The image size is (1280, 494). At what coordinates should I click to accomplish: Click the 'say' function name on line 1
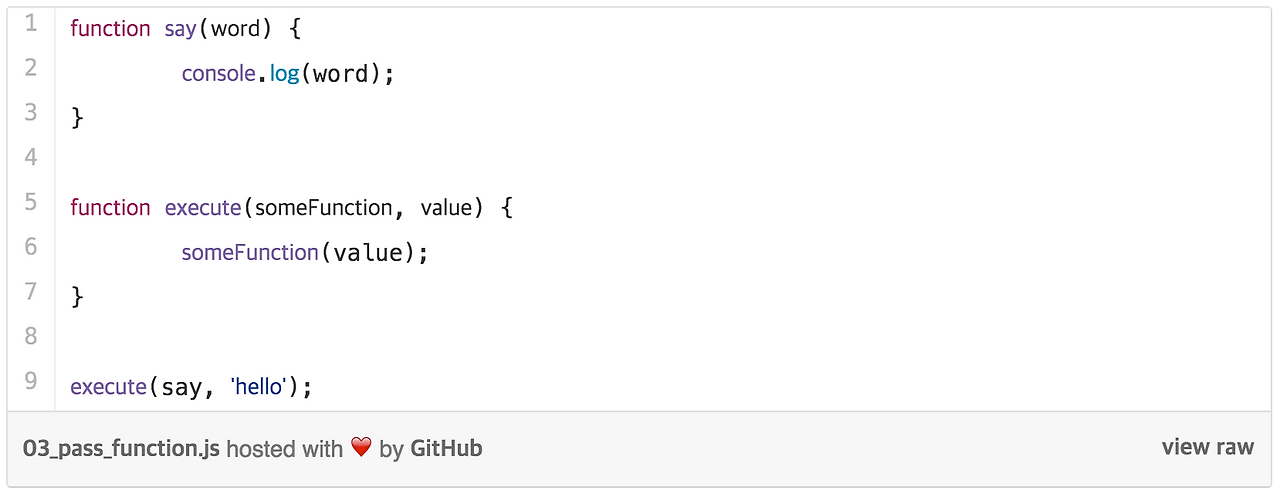click(x=180, y=30)
